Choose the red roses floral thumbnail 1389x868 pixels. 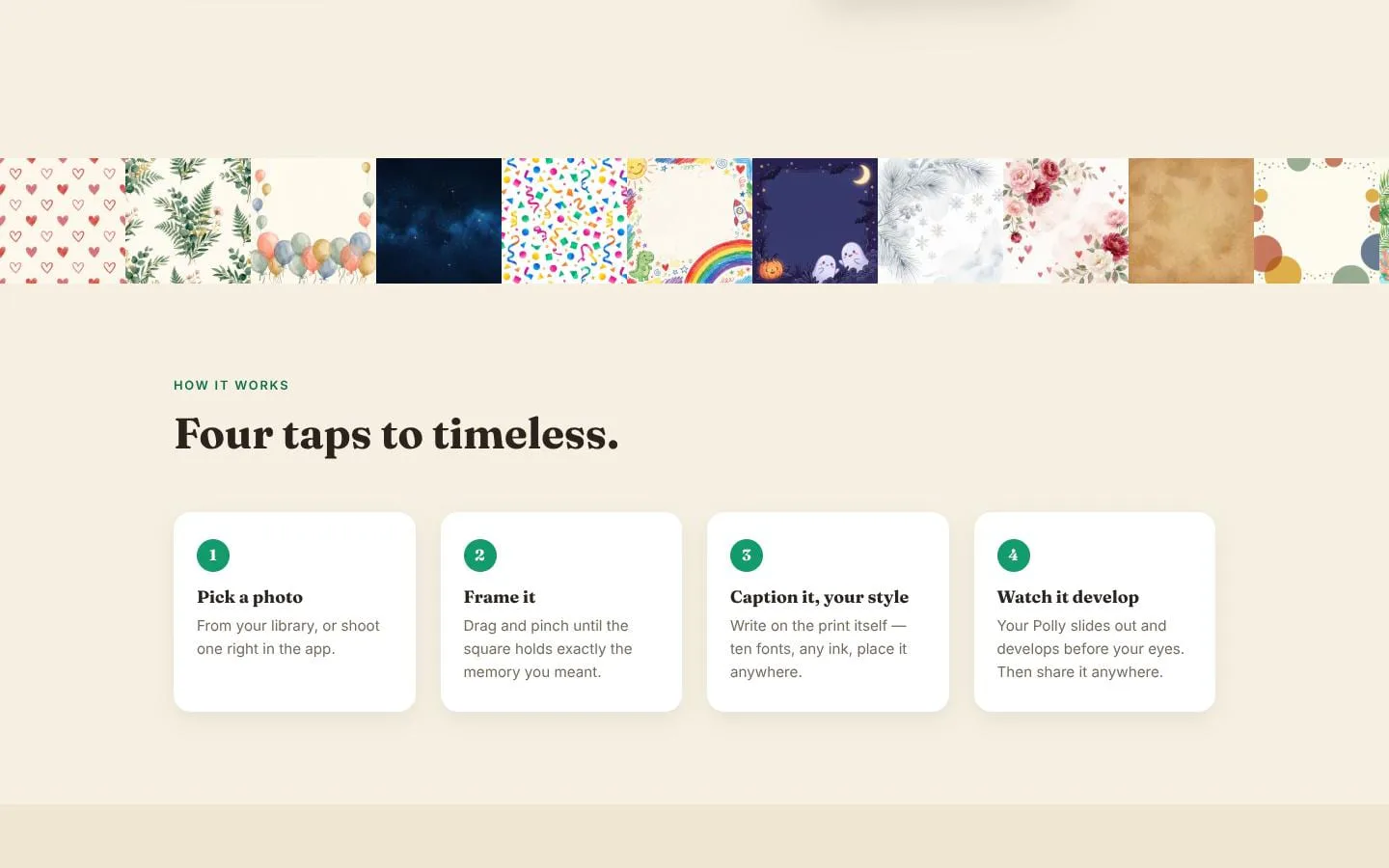(x=1066, y=221)
